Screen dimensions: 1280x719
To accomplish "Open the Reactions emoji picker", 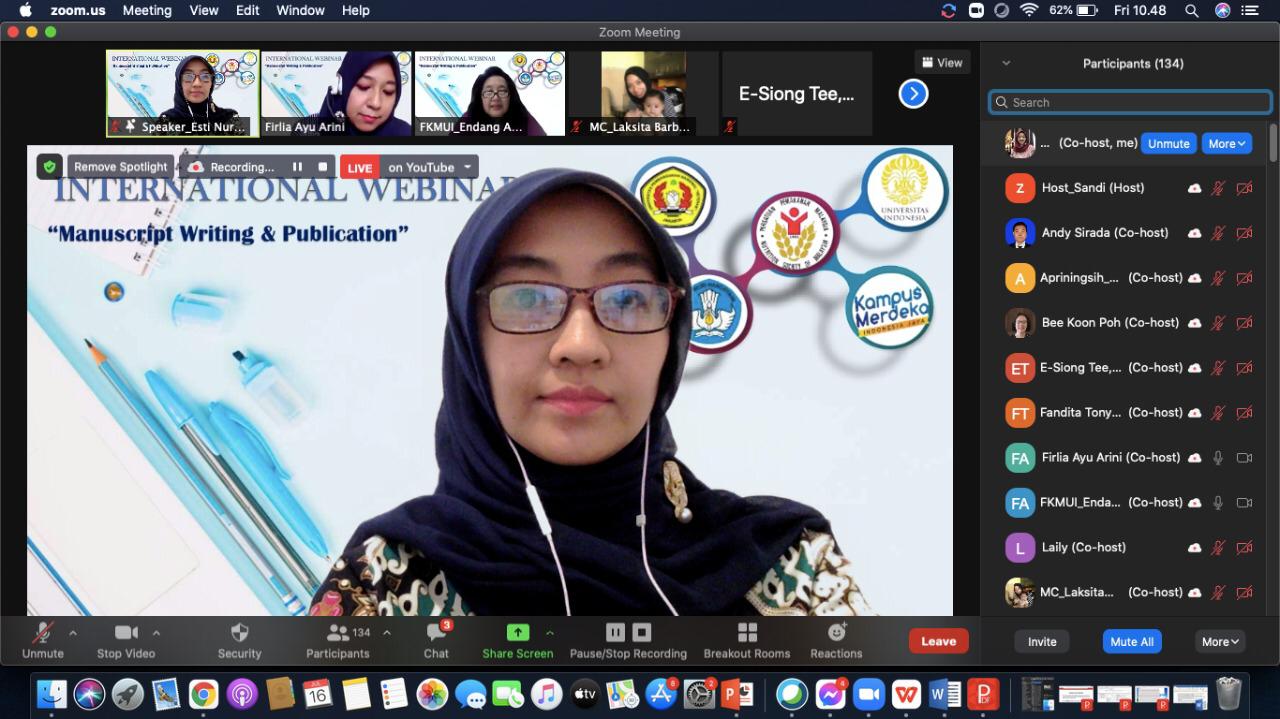I will pos(836,633).
